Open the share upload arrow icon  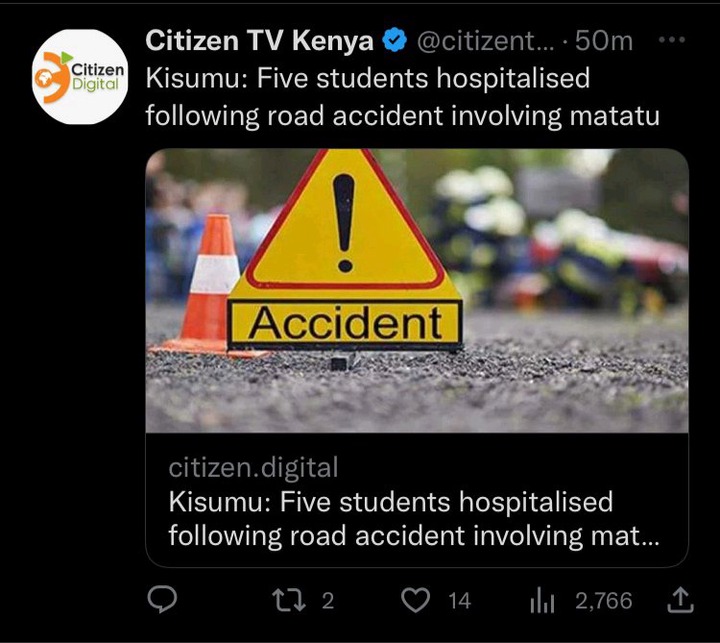(680, 600)
